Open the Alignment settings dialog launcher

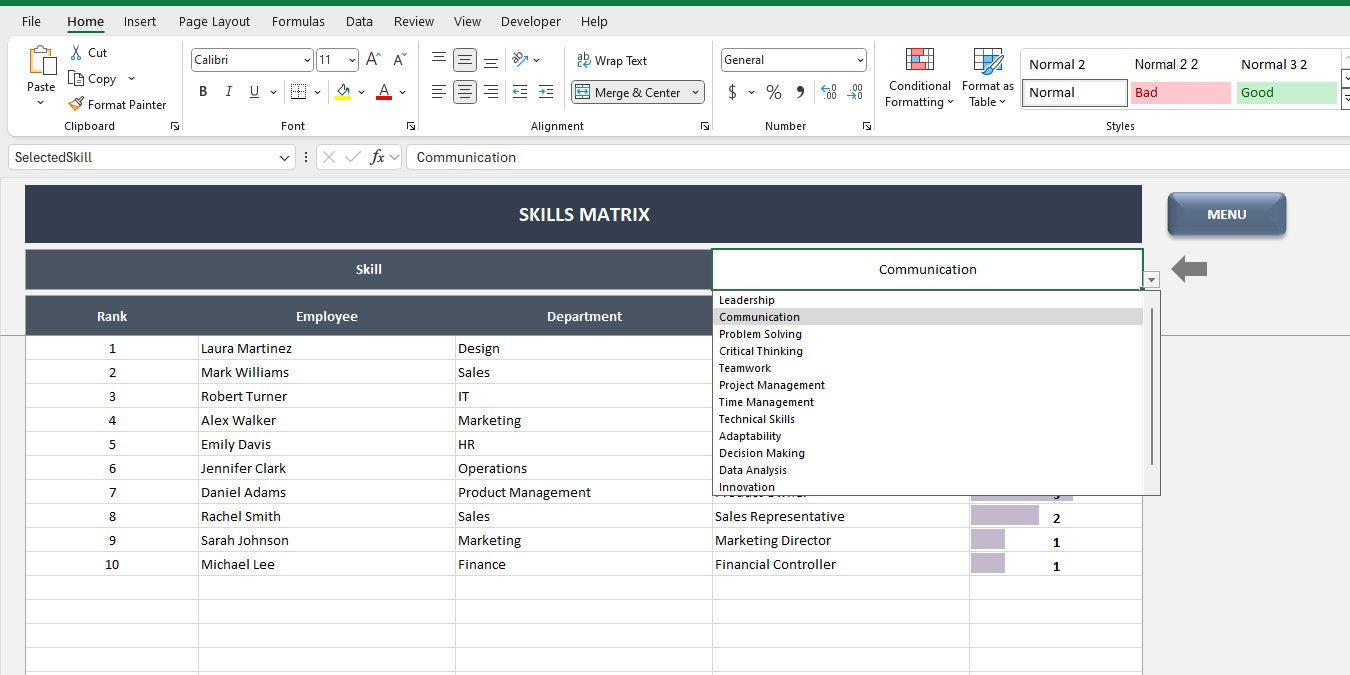705,126
